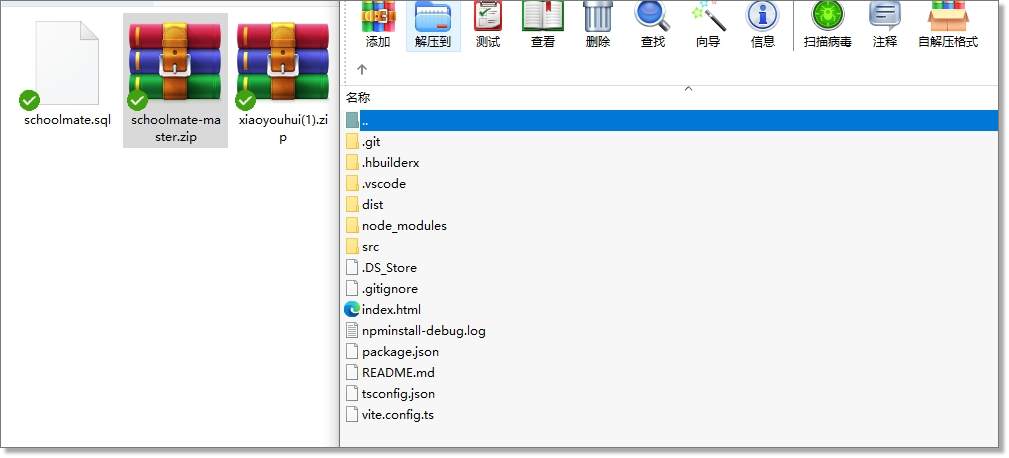
Task: Click the file icon of vite.config.ts
Action: pos(352,415)
